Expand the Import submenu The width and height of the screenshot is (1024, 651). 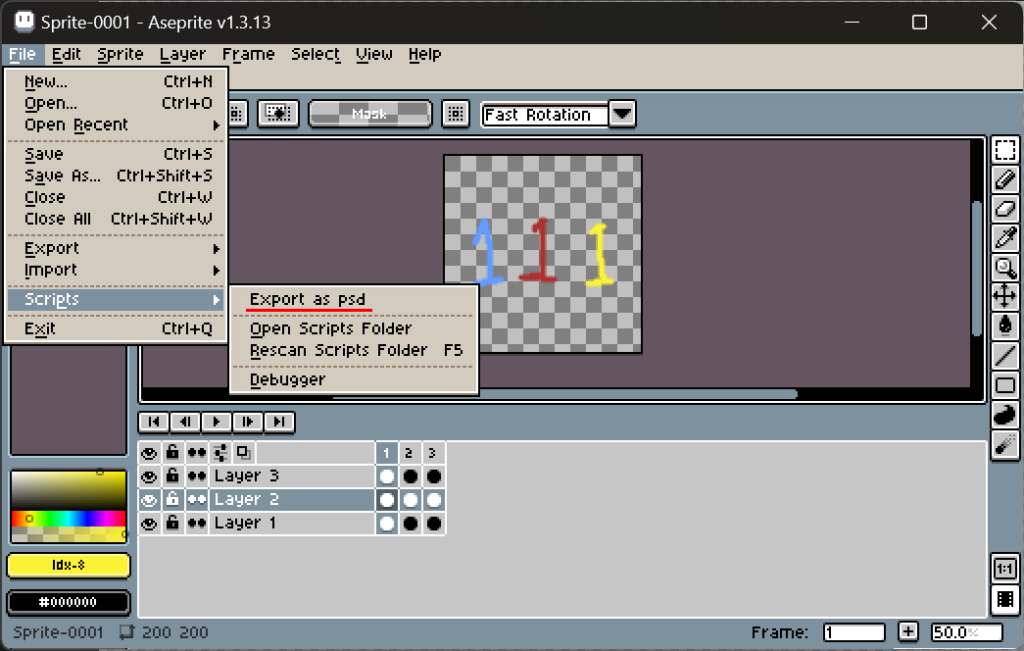pyautogui.click(x=118, y=270)
